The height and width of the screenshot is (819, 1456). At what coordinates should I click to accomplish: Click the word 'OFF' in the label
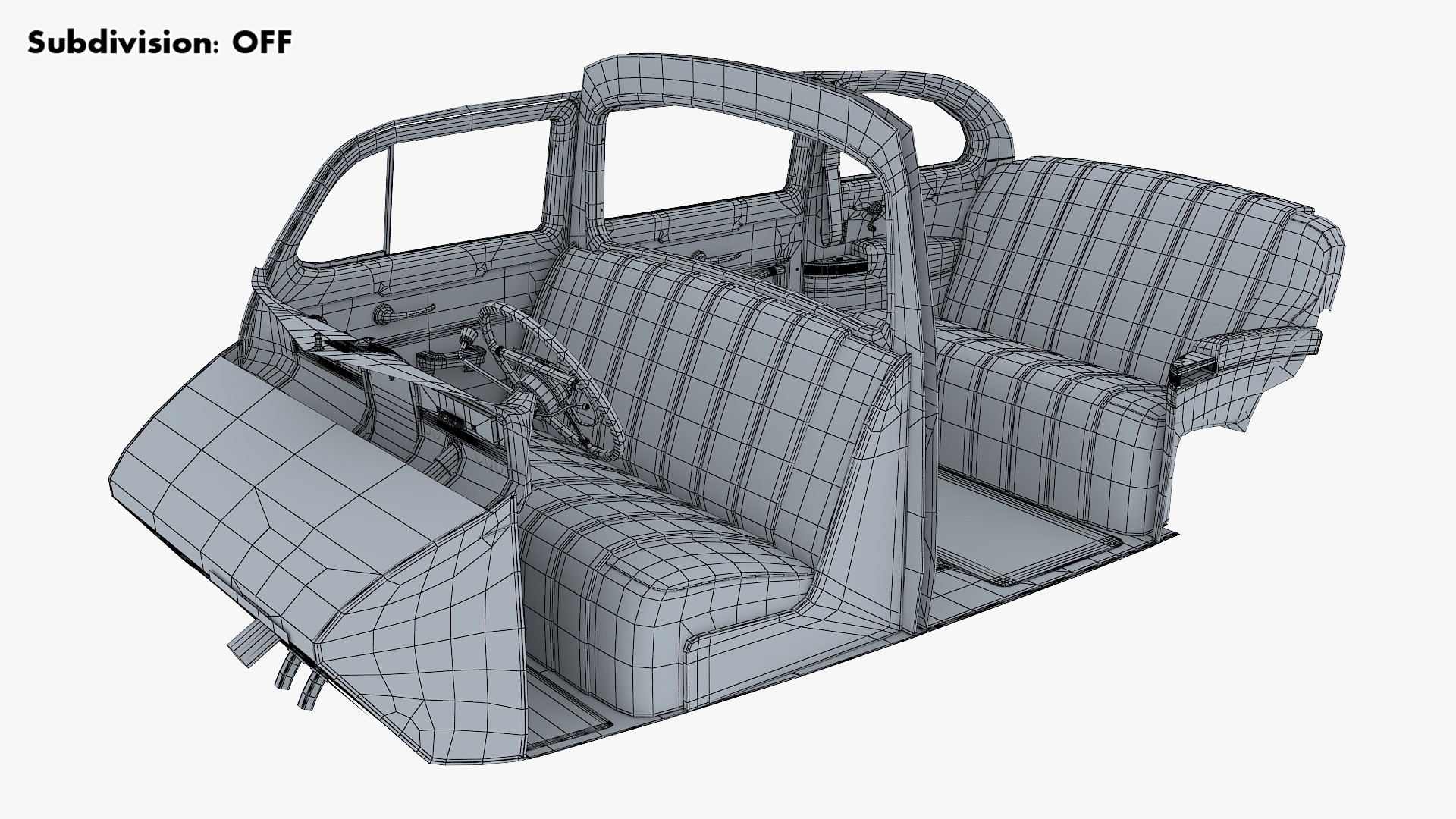pos(262,43)
